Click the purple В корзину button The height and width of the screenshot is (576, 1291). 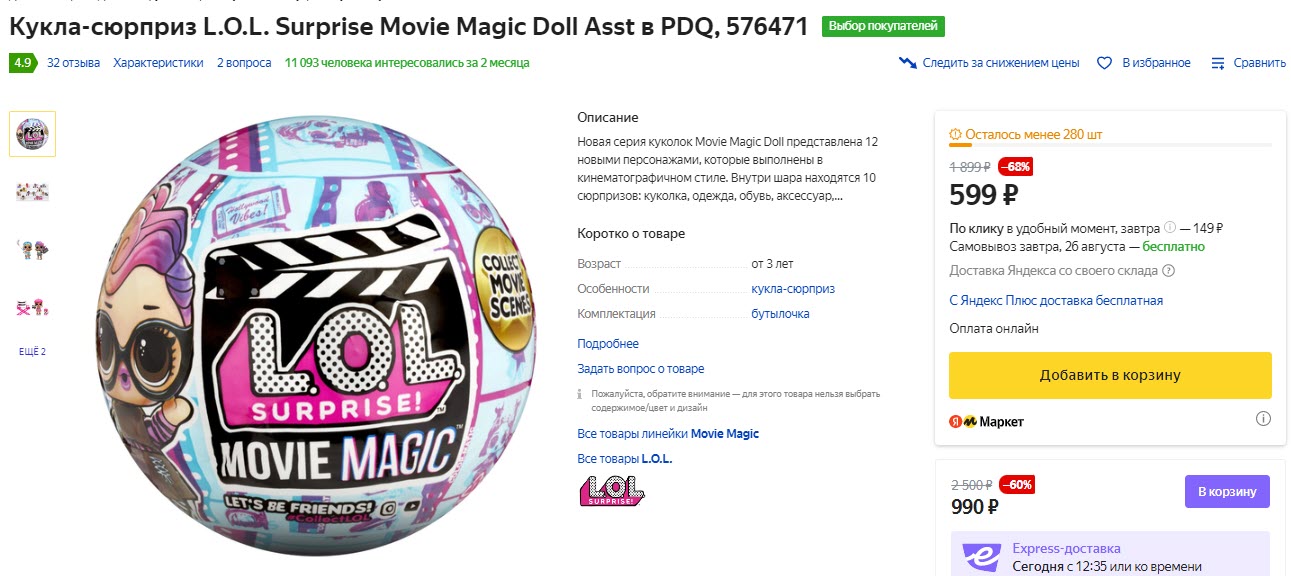click(x=1227, y=491)
